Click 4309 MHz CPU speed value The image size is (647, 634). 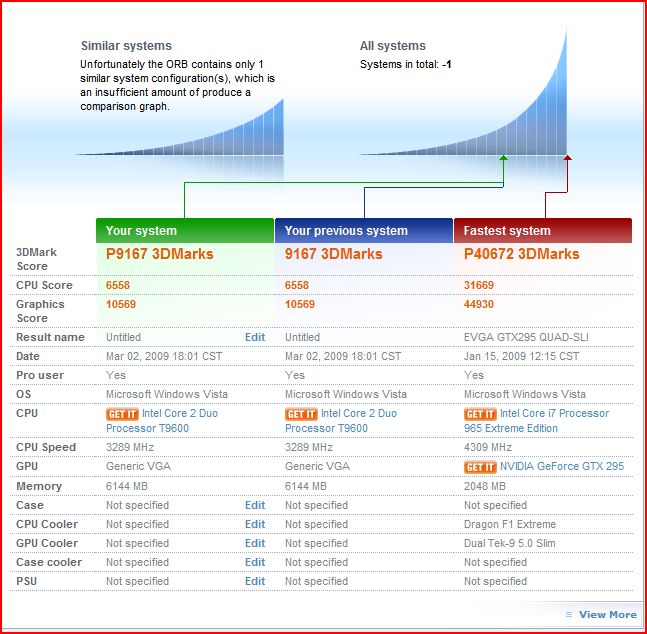(488, 447)
